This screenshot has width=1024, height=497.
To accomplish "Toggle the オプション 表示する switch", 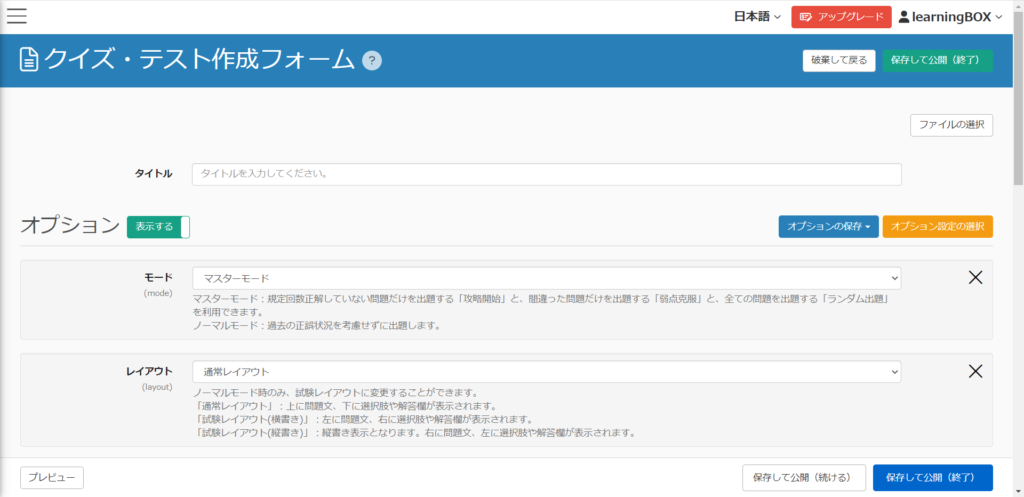I will (158, 227).
